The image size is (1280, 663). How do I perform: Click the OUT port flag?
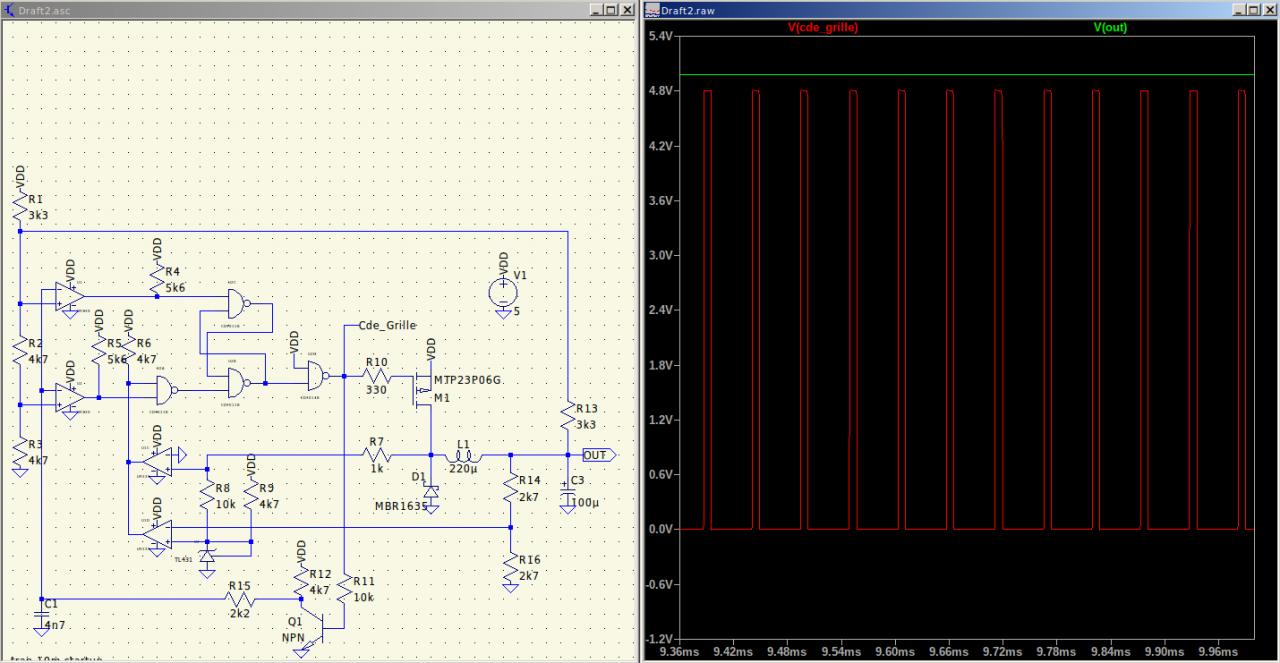click(598, 456)
